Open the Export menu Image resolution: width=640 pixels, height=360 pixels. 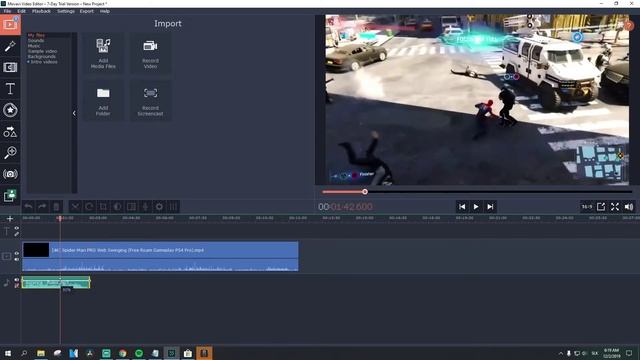87,11
